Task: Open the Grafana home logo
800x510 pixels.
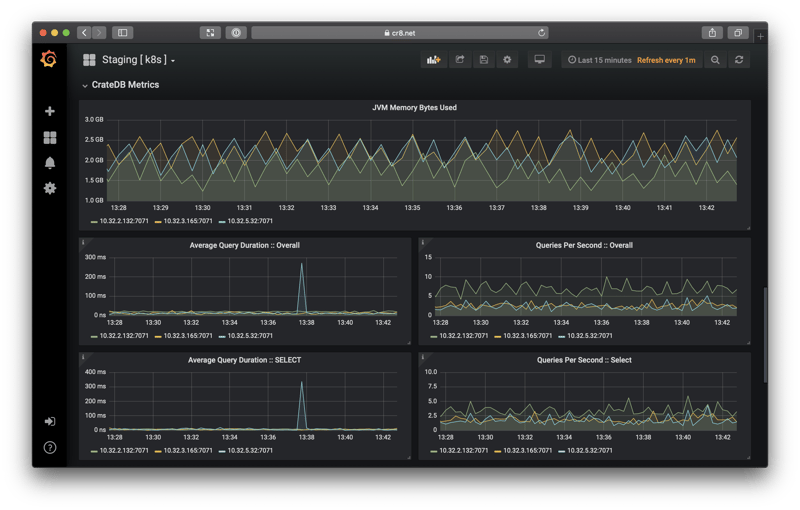Action: (x=49, y=59)
